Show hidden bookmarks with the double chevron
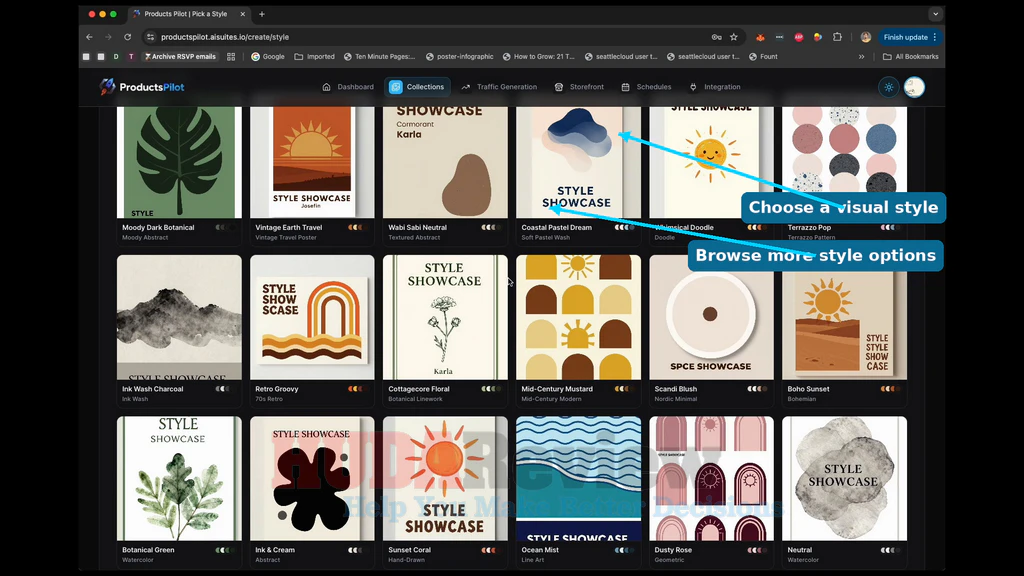The width and height of the screenshot is (1024, 576). pos(861,57)
